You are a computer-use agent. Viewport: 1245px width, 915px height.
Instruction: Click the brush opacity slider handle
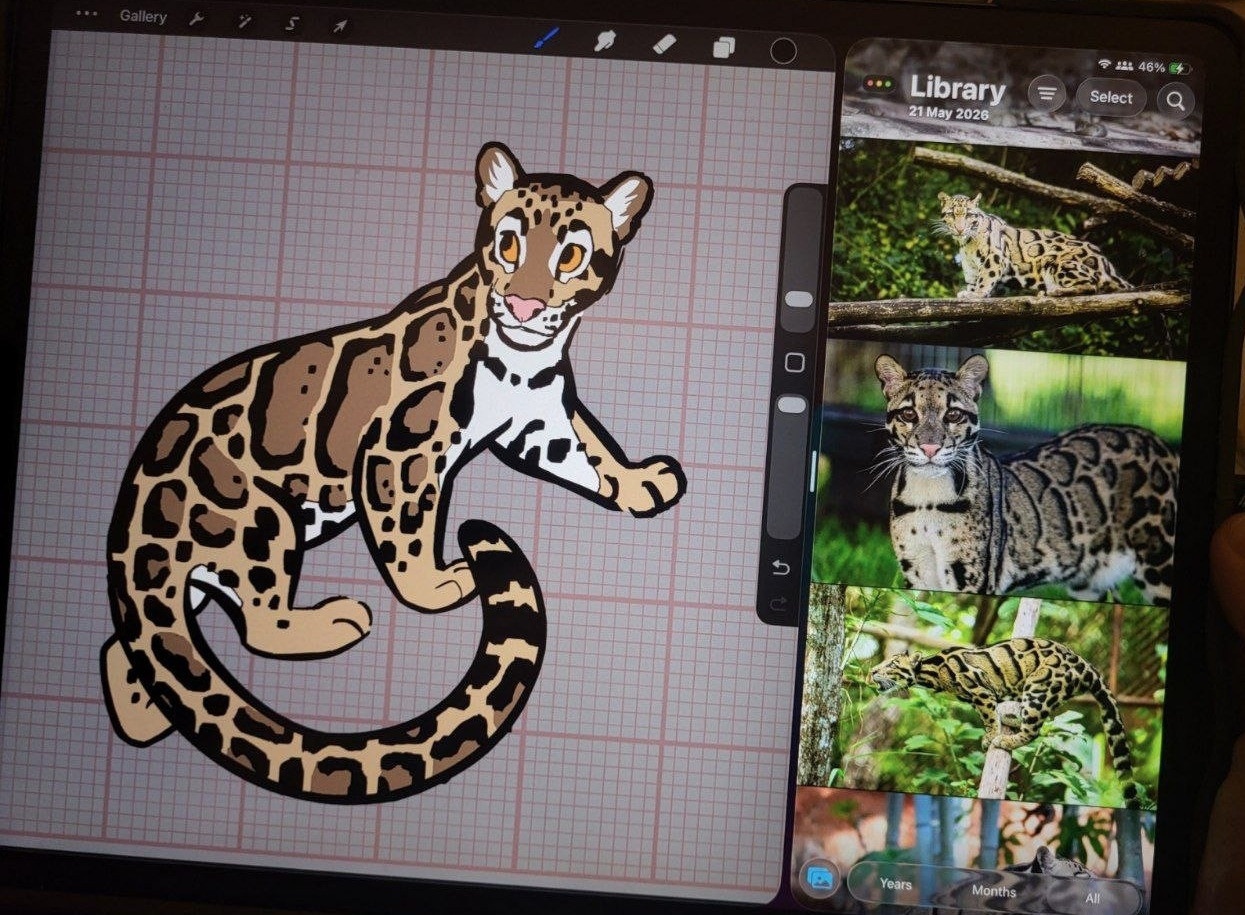(791, 404)
